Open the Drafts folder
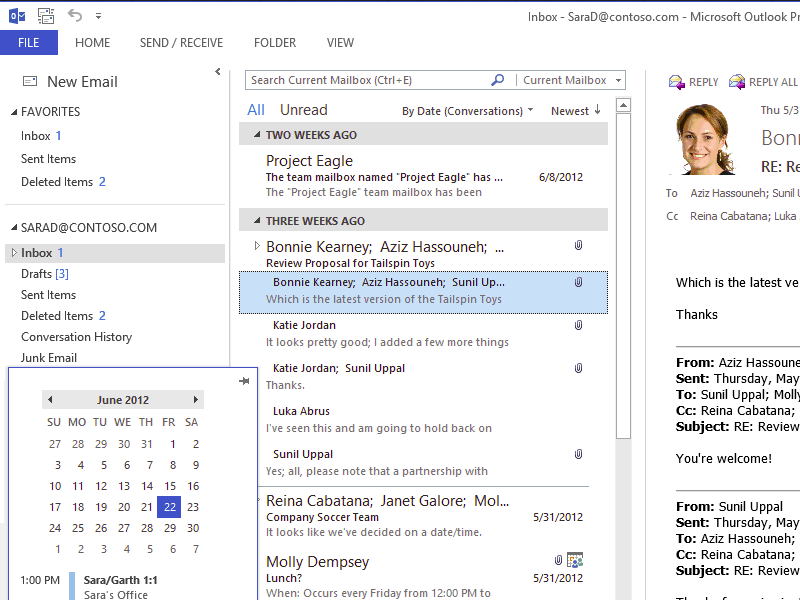Screen dimensions: 800x600 pos(45,274)
